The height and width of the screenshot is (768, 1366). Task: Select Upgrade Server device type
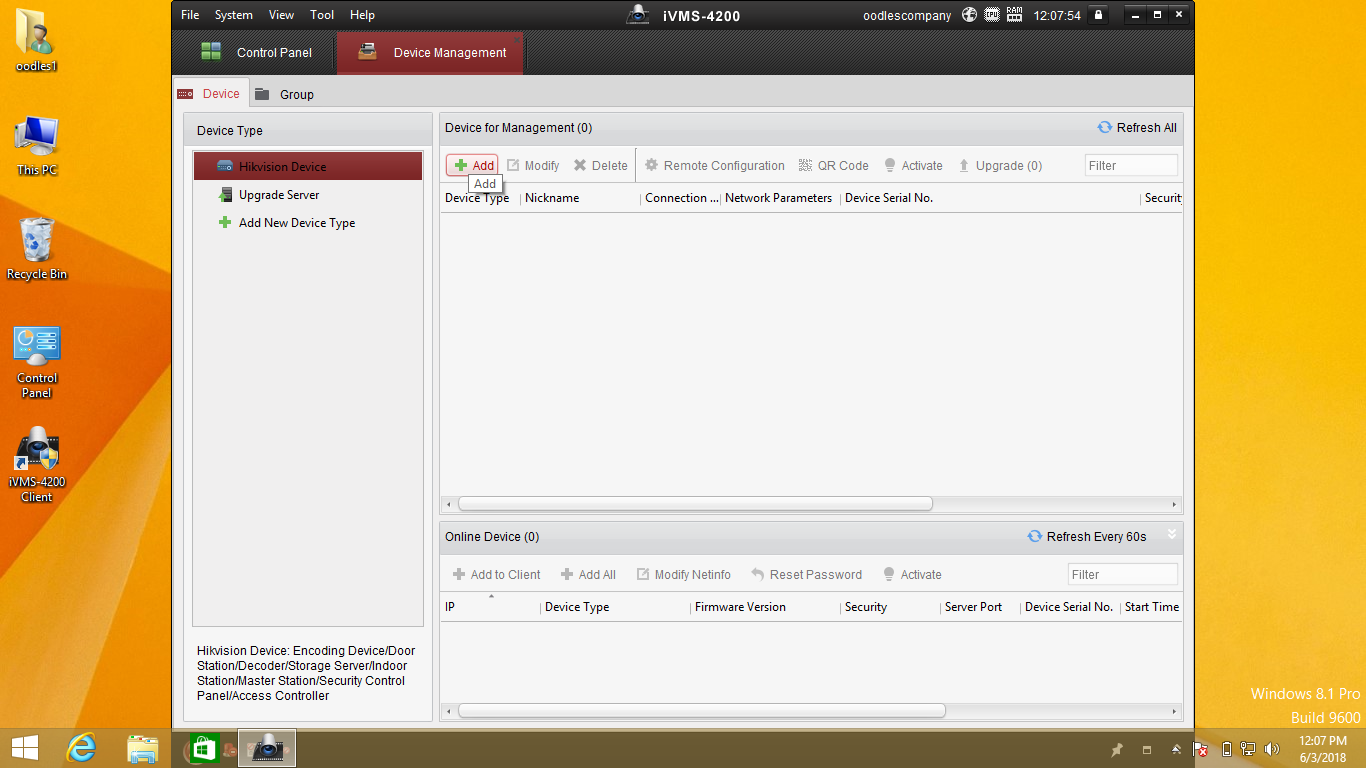coord(308,195)
